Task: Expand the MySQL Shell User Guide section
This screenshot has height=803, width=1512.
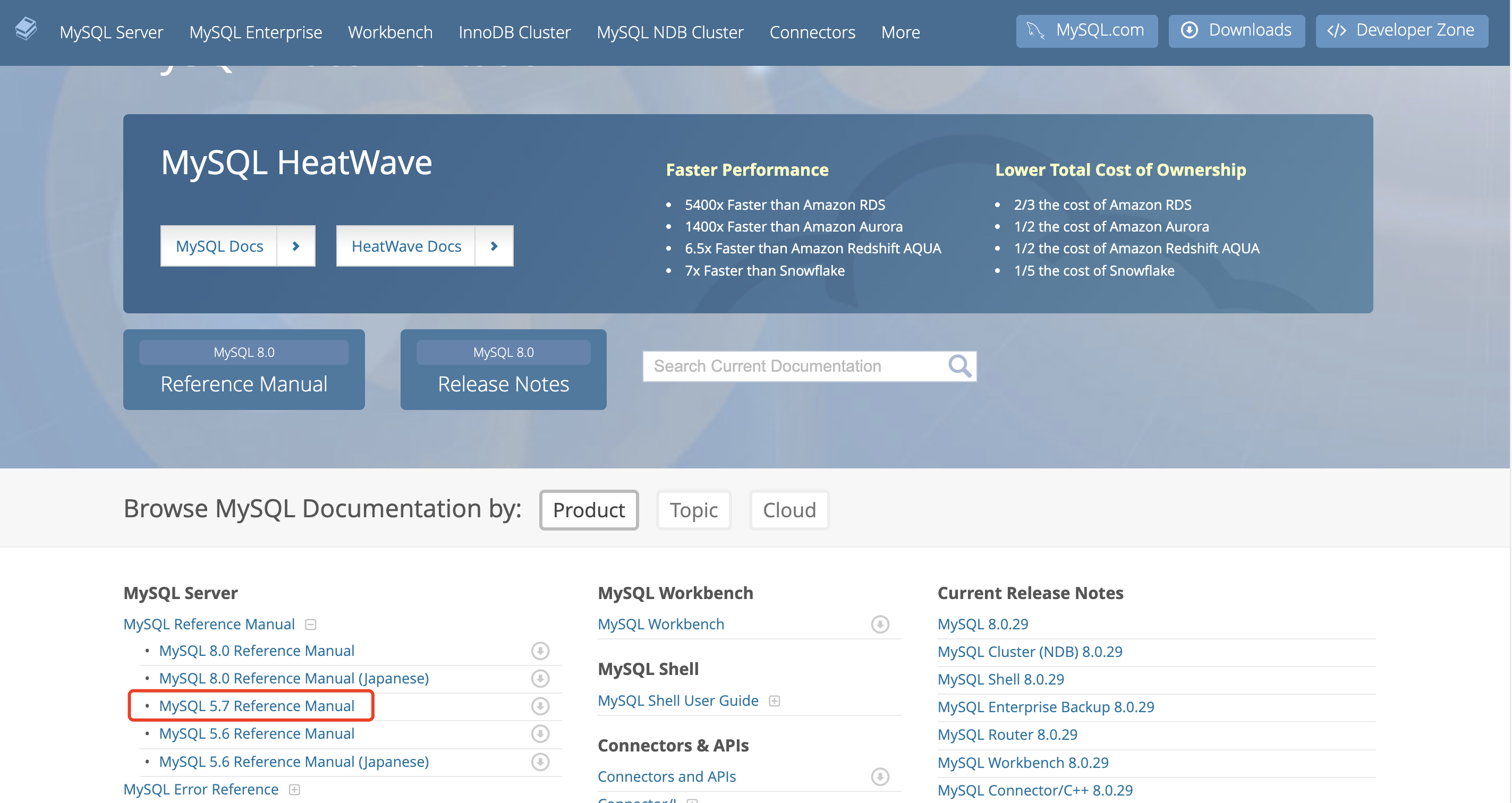Action: 774,702
